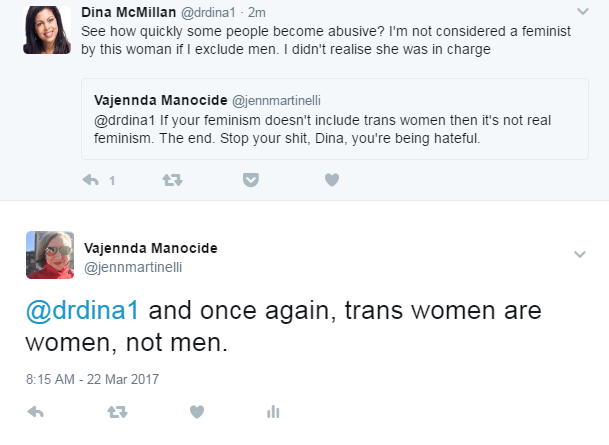
Task: Like Dina McMillan's tweet
Action: [332, 180]
